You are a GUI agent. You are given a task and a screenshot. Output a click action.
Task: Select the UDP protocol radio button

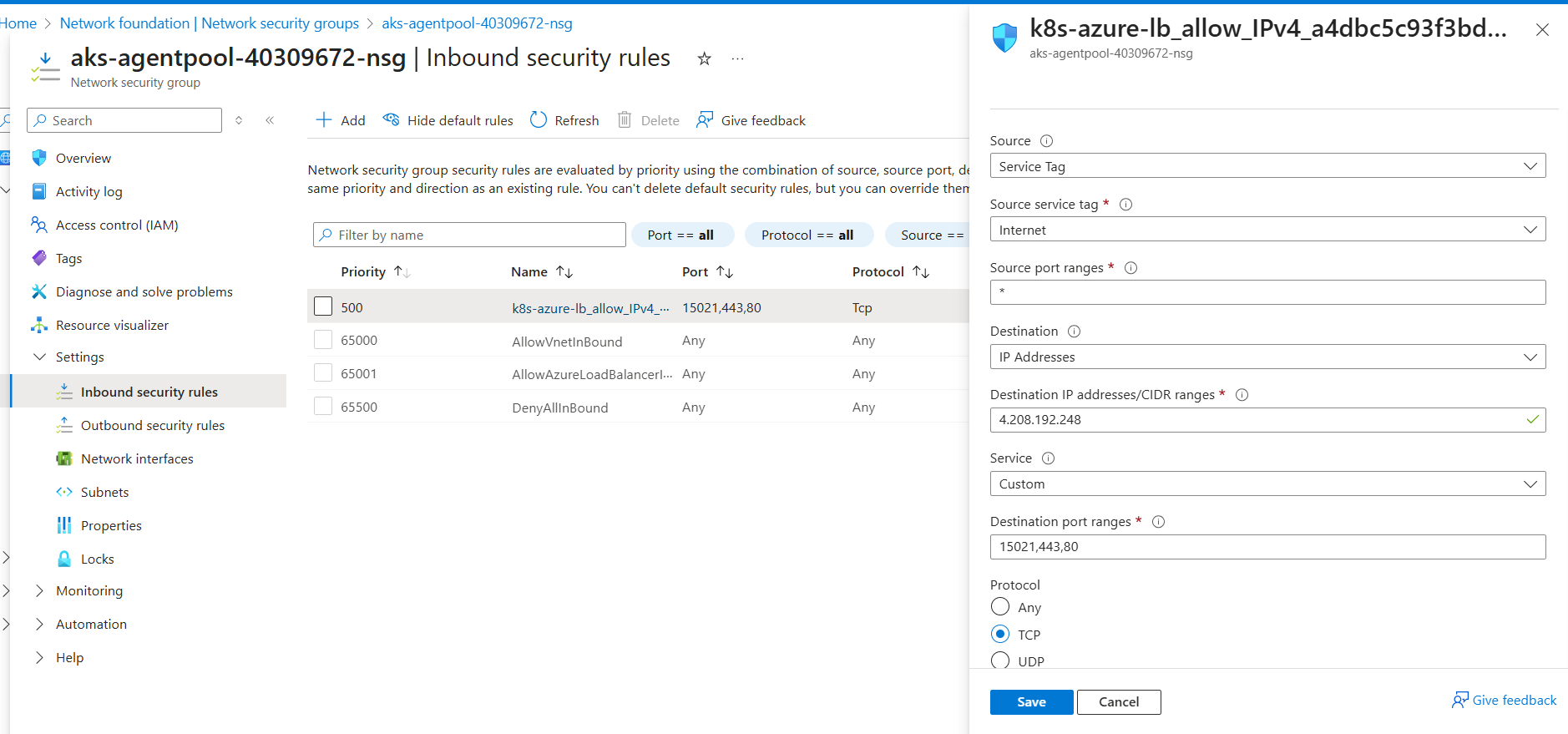pos(1000,661)
